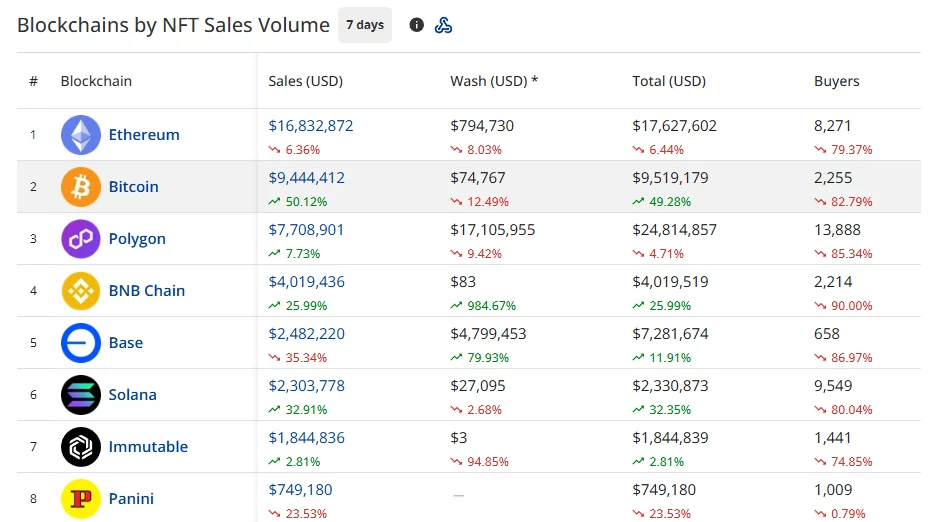929x522 pixels.
Task: Click the Polygon logo icon
Action: tap(81, 239)
